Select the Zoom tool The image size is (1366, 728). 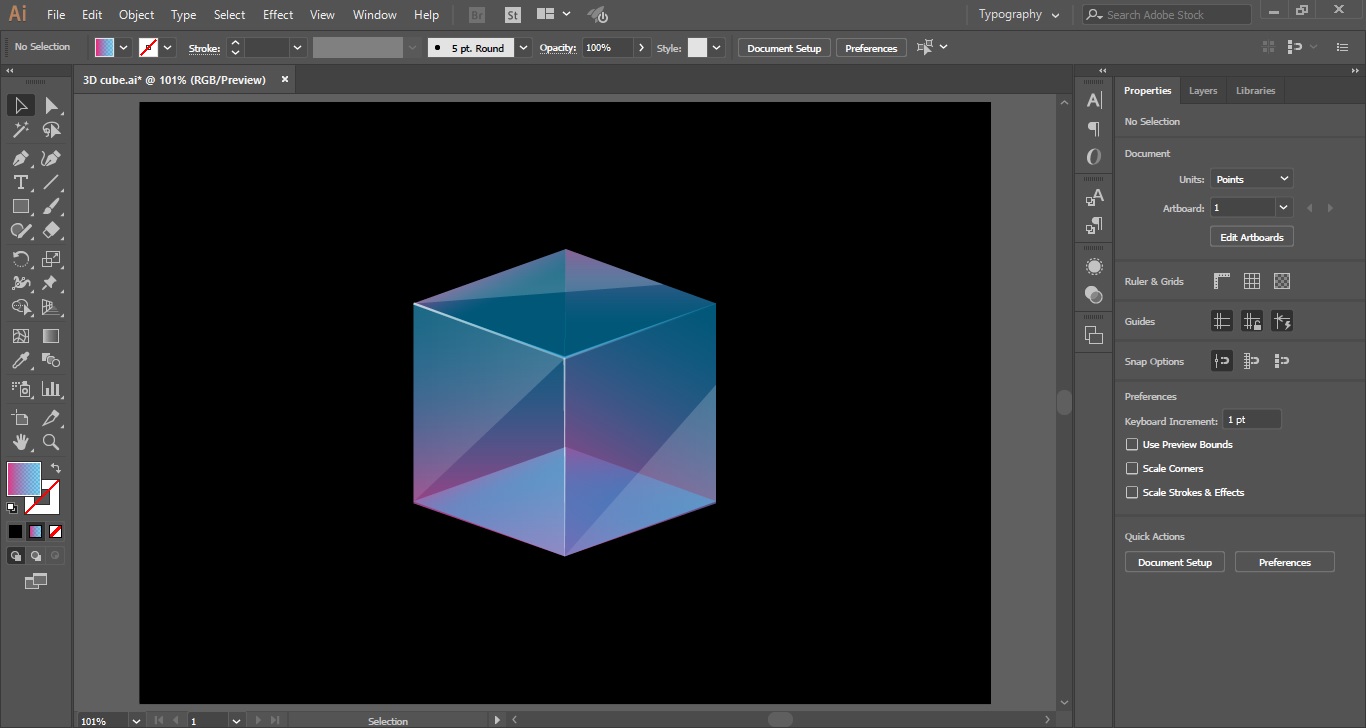pyautogui.click(x=51, y=442)
